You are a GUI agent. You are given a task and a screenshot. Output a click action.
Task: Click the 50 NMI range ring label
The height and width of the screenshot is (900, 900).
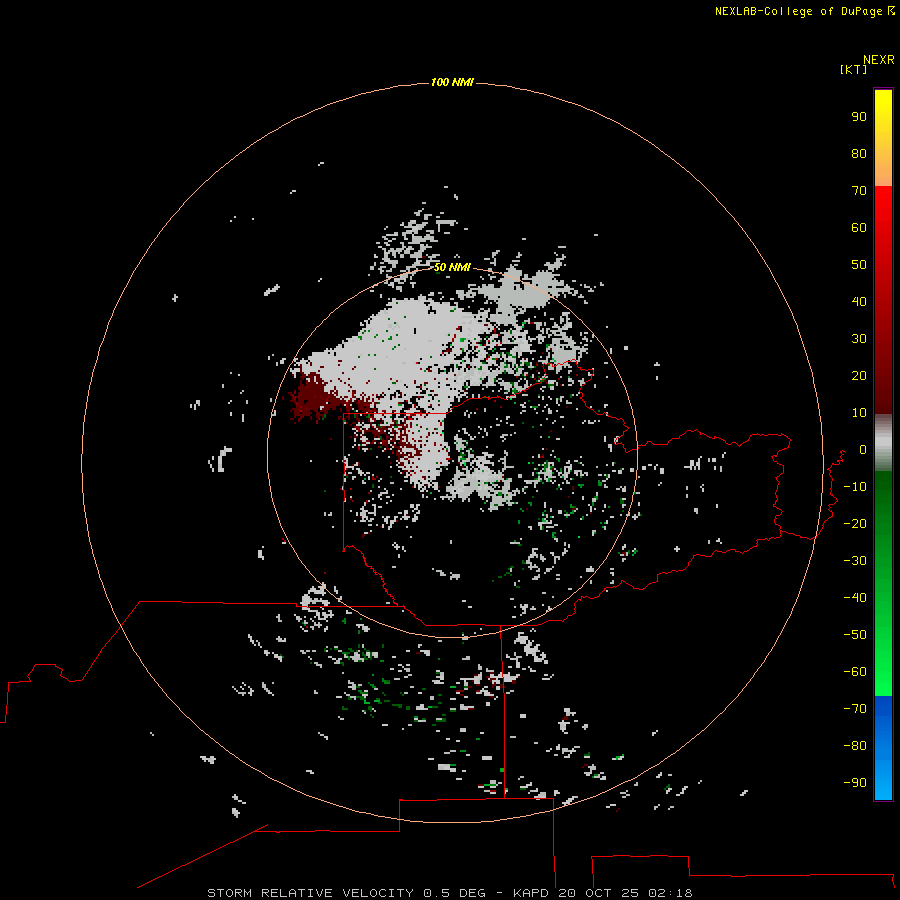[x=452, y=267]
